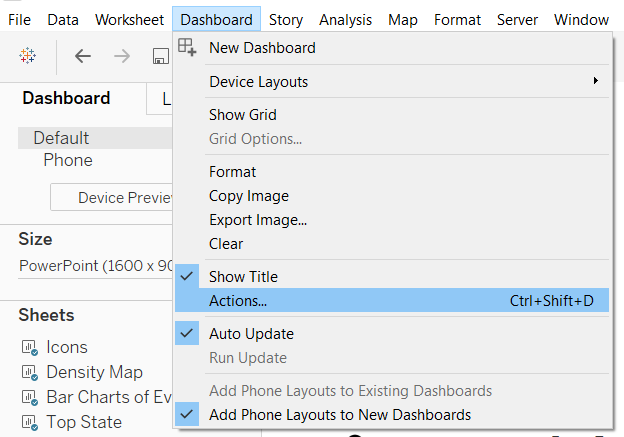Choose Export Image... menu entry
This screenshot has width=624, height=437.
[257, 220]
